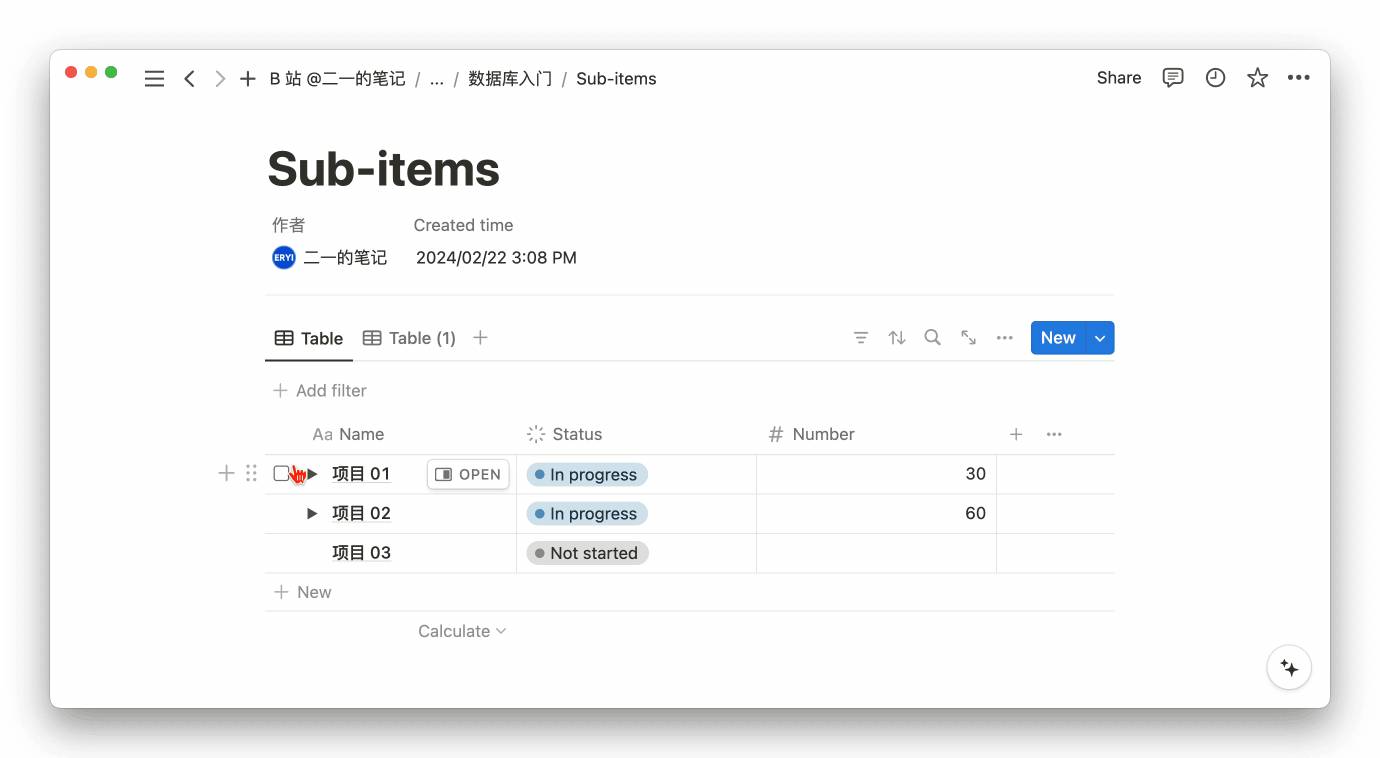Click the number cell showing 60
This screenshot has width=1380, height=758.
[877, 513]
